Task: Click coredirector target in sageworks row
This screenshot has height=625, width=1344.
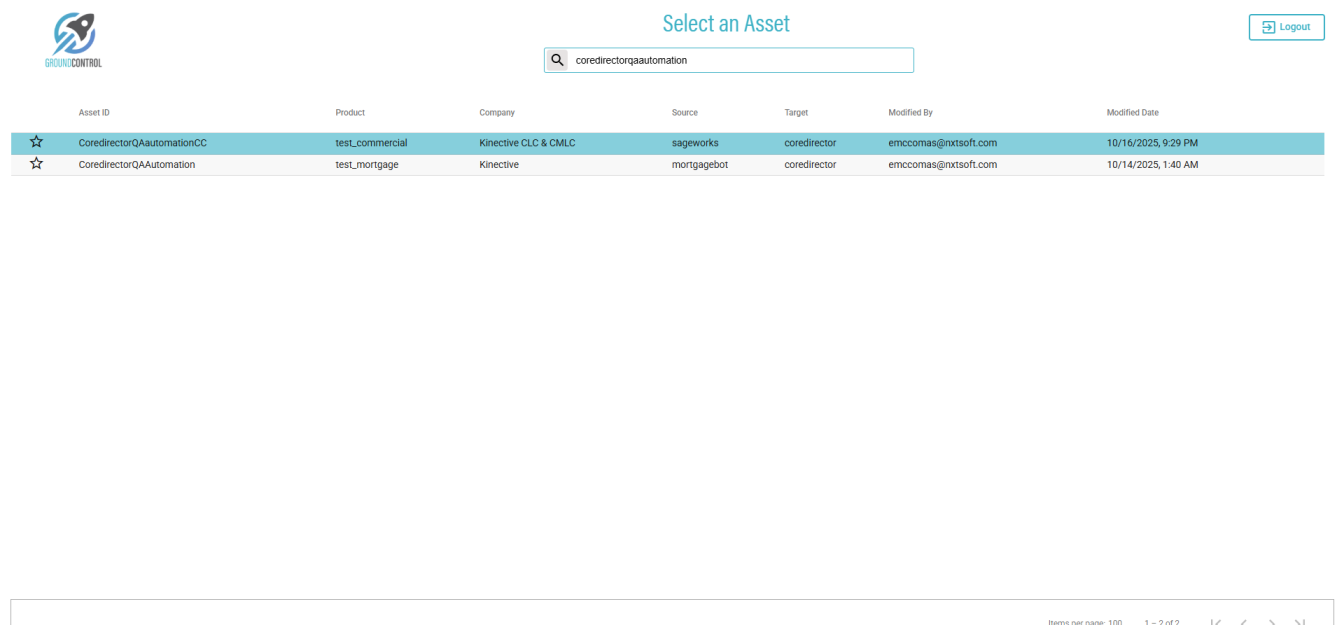Action: 810,143
